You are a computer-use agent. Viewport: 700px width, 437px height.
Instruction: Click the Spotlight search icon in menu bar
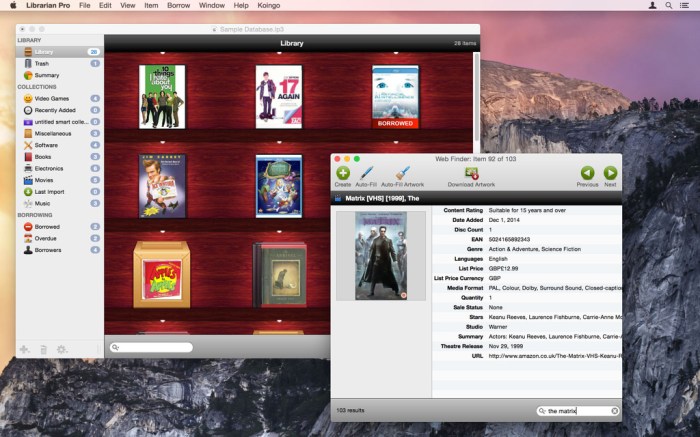click(668, 6)
